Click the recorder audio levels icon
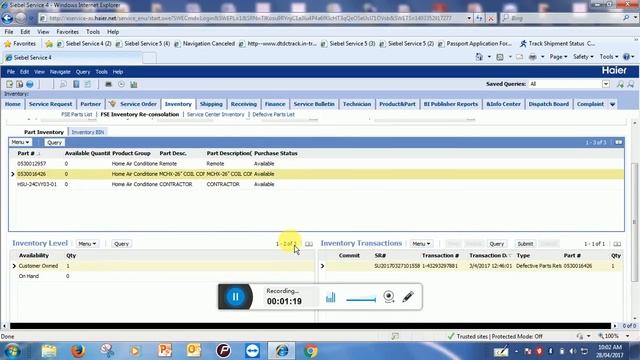 click(331, 297)
